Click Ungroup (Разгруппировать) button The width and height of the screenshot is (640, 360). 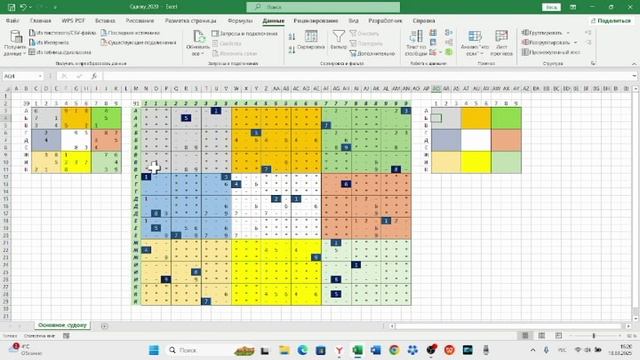point(546,42)
